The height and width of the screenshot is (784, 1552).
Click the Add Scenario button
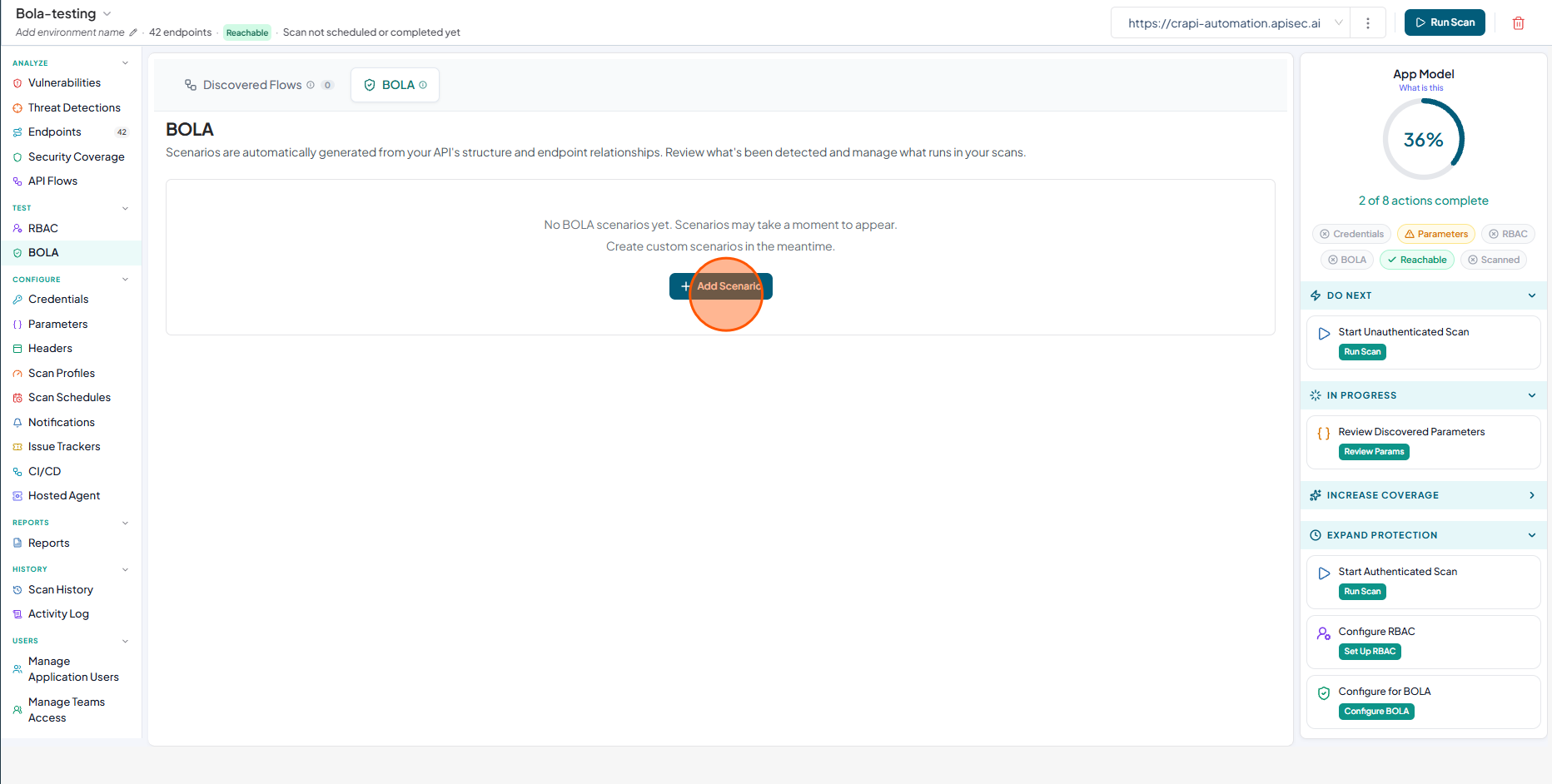(721, 286)
